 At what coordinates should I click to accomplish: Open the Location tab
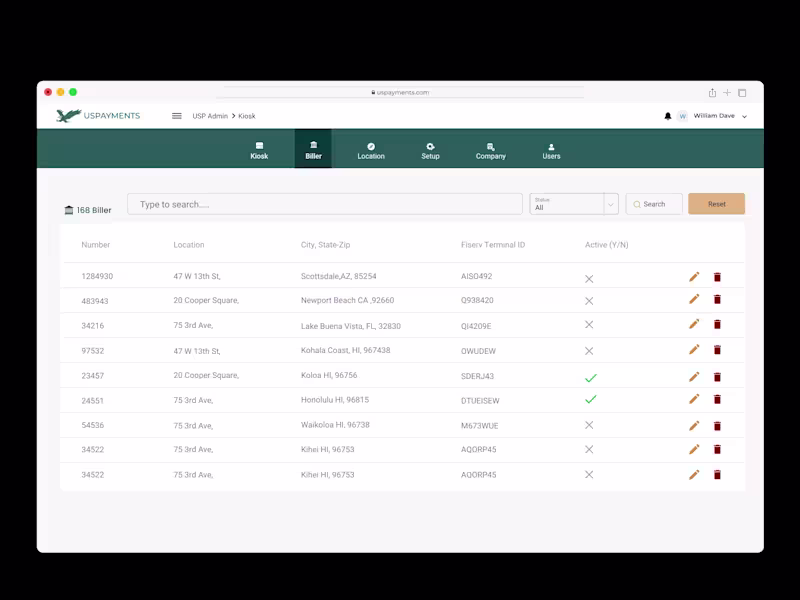tap(371, 151)
